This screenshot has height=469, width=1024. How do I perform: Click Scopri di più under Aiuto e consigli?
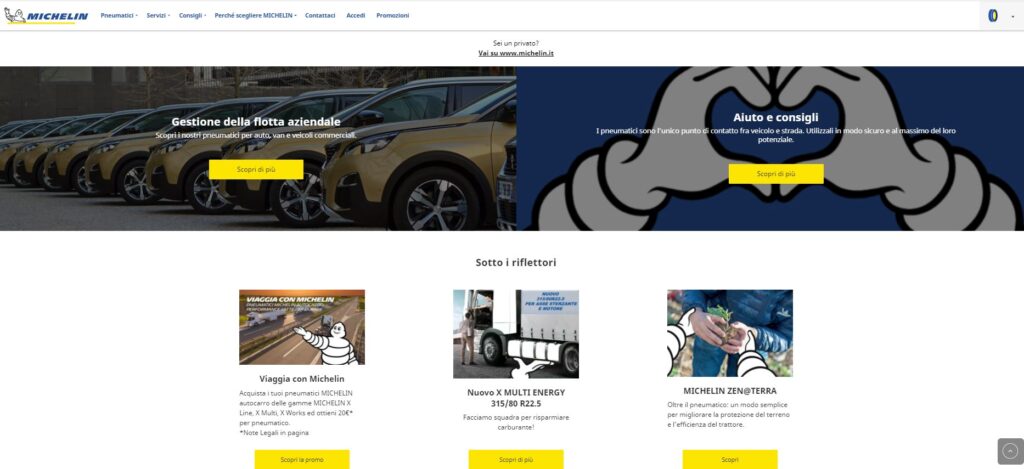pyautogui.click(x=776, y=174)
